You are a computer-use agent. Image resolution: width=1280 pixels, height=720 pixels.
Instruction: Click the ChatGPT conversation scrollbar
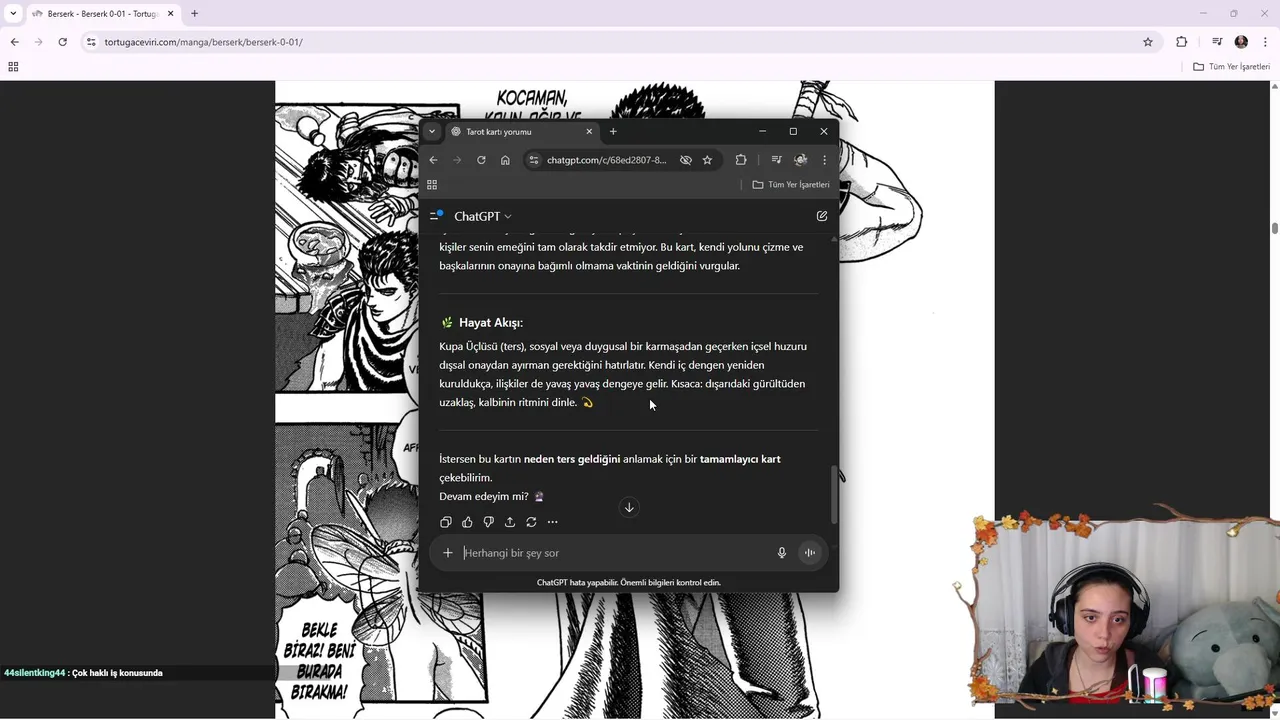click(x=834, y=494)
